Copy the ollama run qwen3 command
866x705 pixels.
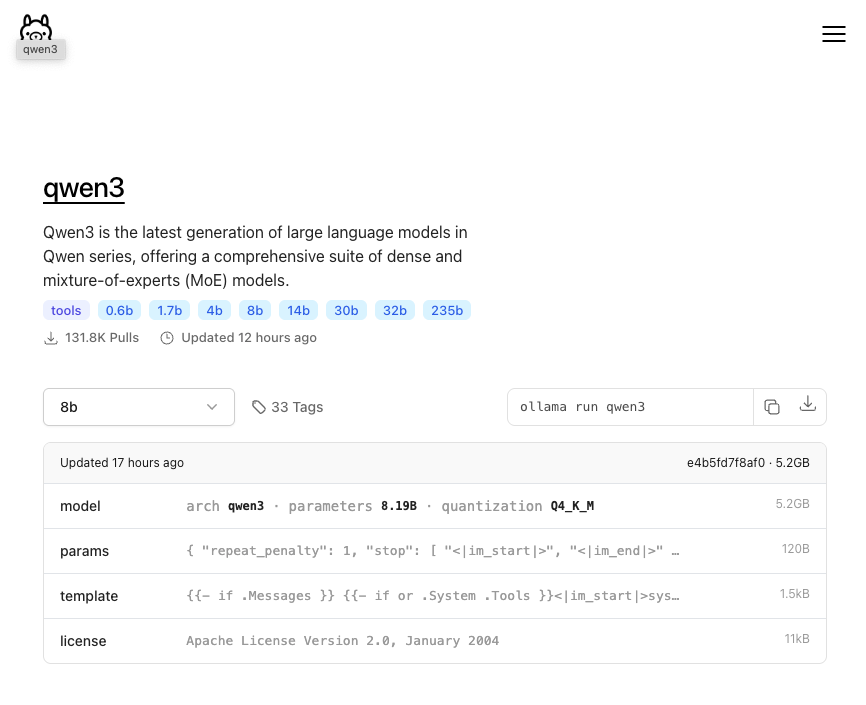coord(772,407)
